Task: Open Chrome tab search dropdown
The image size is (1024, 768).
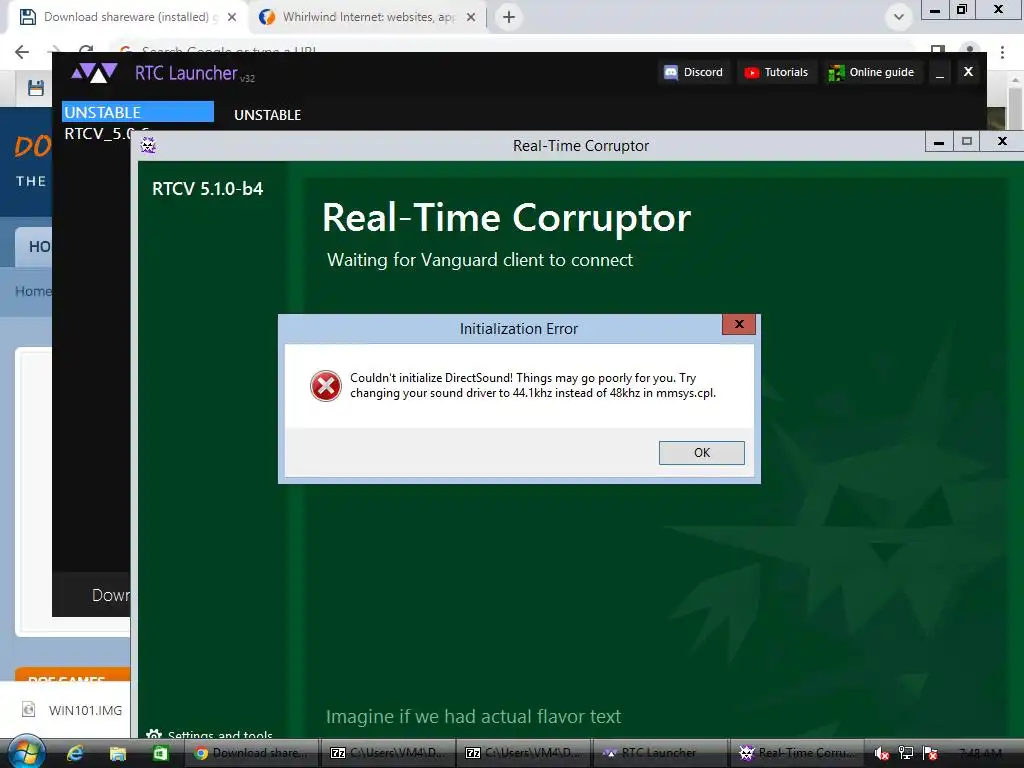Action: point(899,17)
